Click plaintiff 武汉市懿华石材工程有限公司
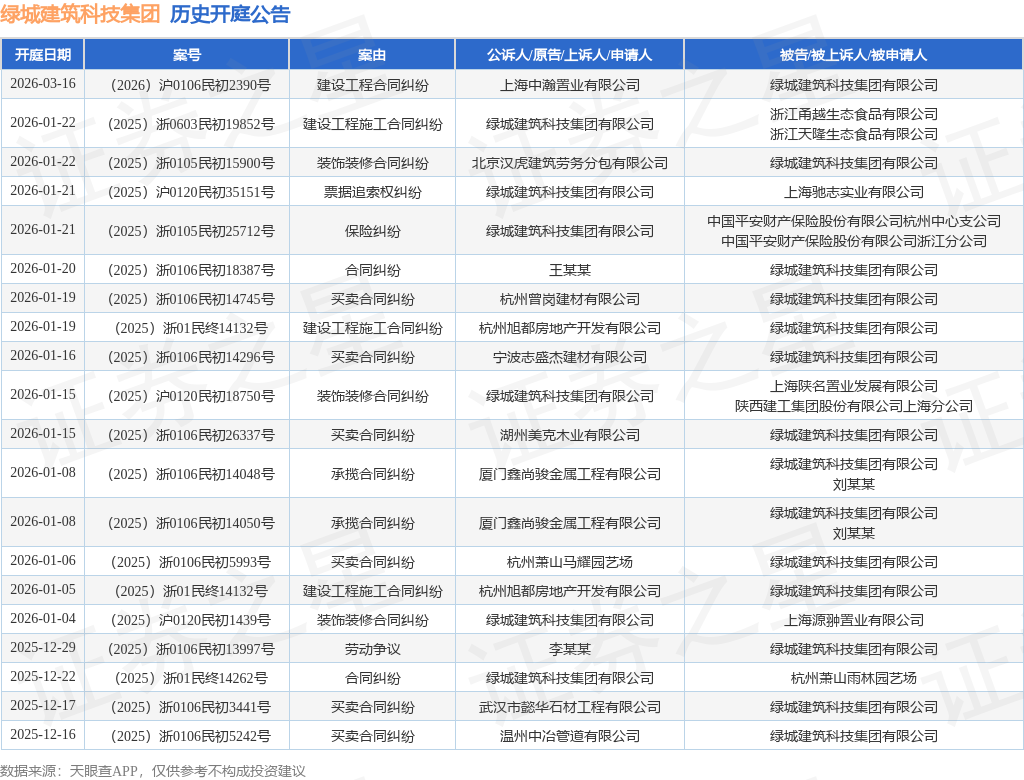Image resolution: width=1024 pixels, height=780 pixels. pos(569,707)
